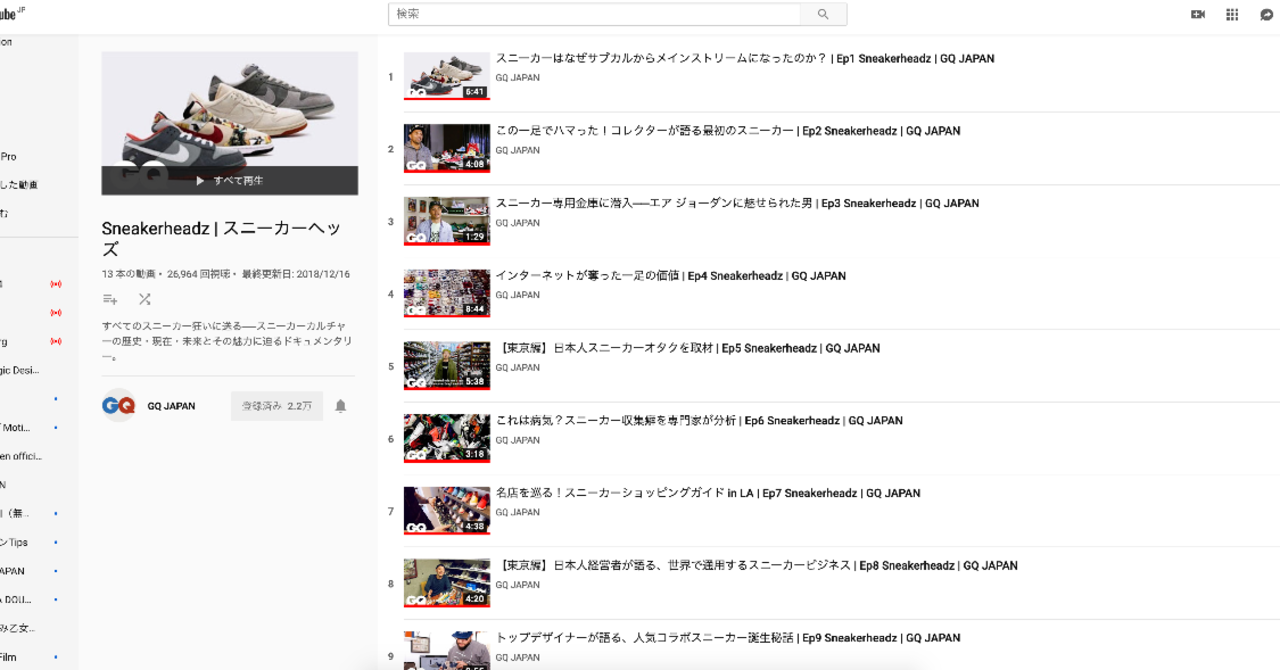Screen dimensions: 1280x670
Task: Open the create video camera icon
Action: point(1198,14)
